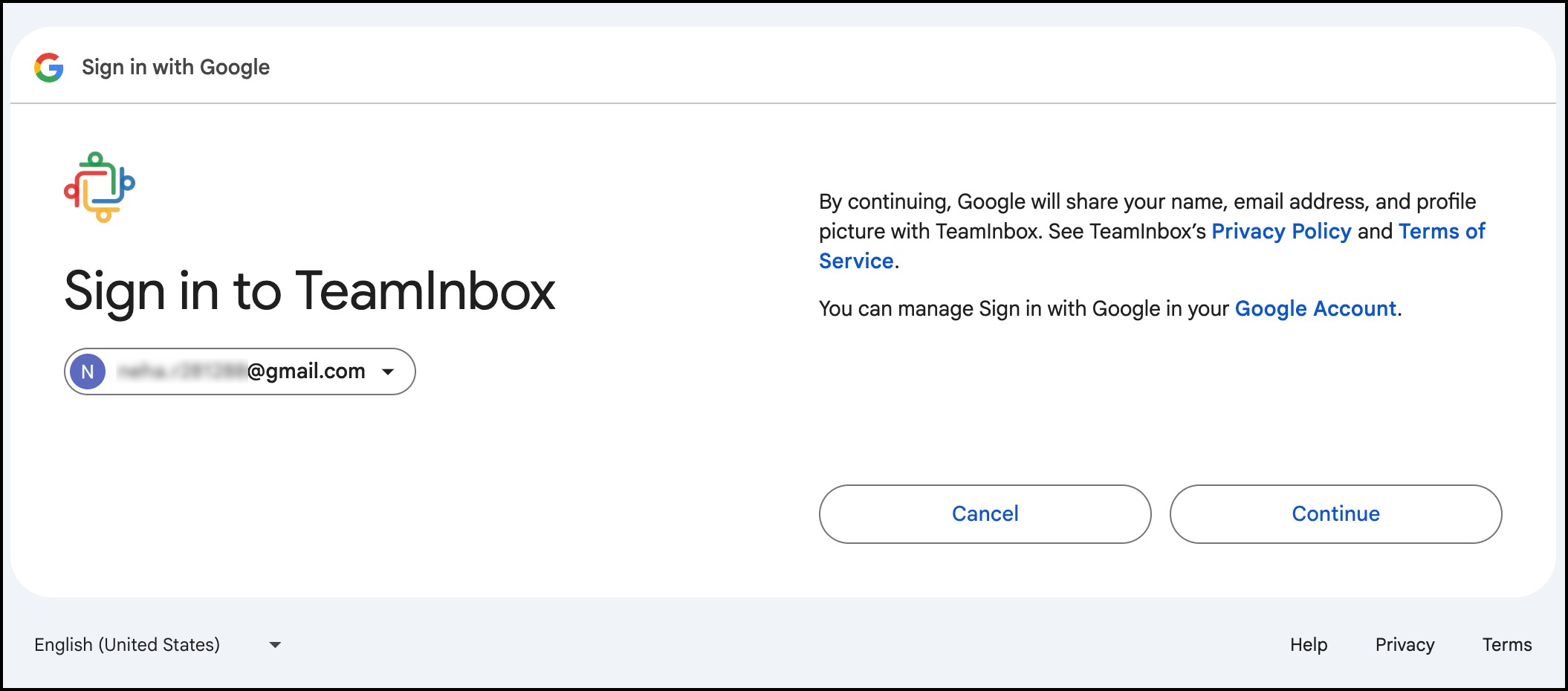Click Terms in the footer
The height and width of the screenshot is (691, 1568).
(1508, 644)
